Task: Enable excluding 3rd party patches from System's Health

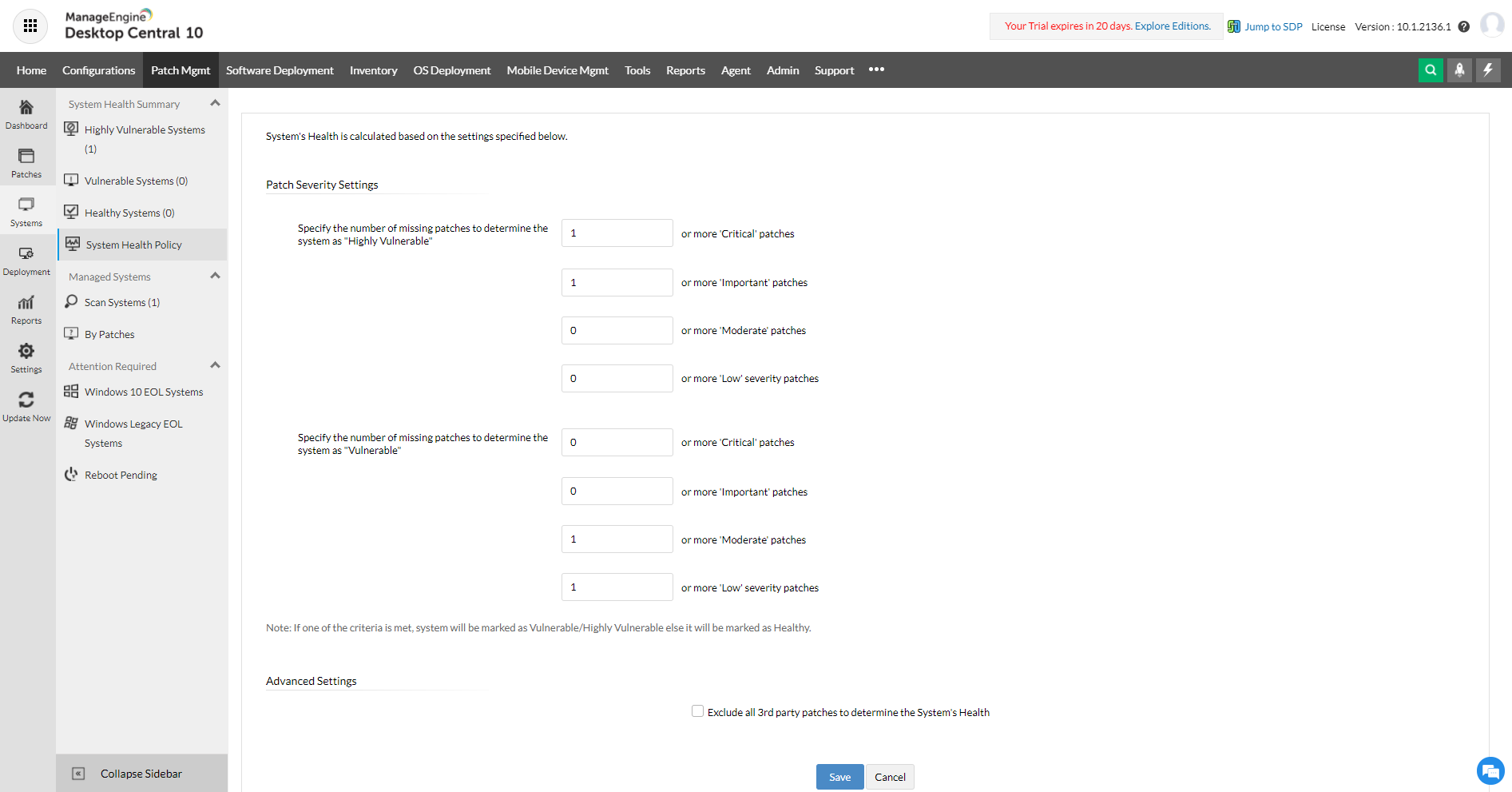Action: [x=697, y=710]
